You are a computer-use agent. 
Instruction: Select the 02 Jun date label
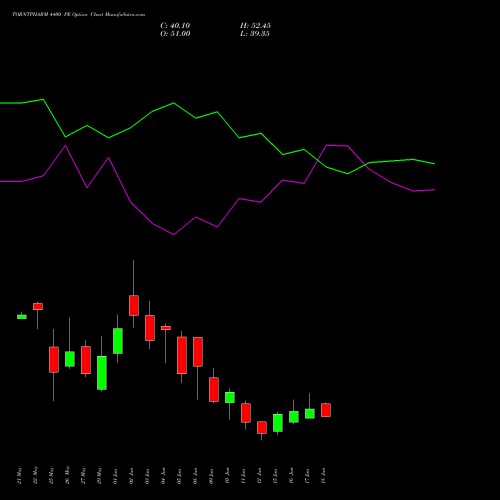[x=131, y=476]
